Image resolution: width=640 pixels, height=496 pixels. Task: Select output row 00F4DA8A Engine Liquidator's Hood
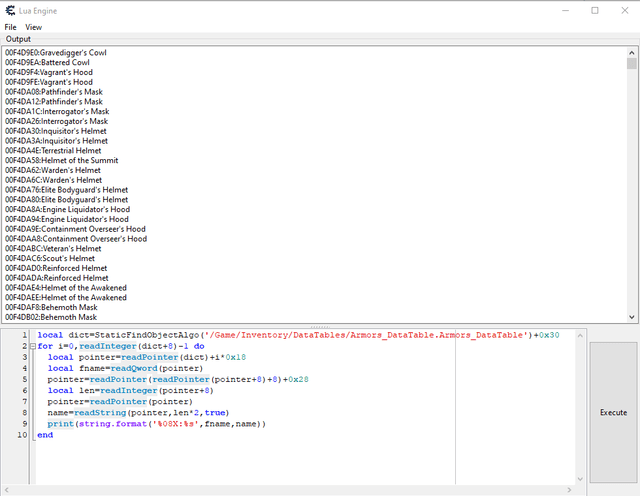coord(67,209)
